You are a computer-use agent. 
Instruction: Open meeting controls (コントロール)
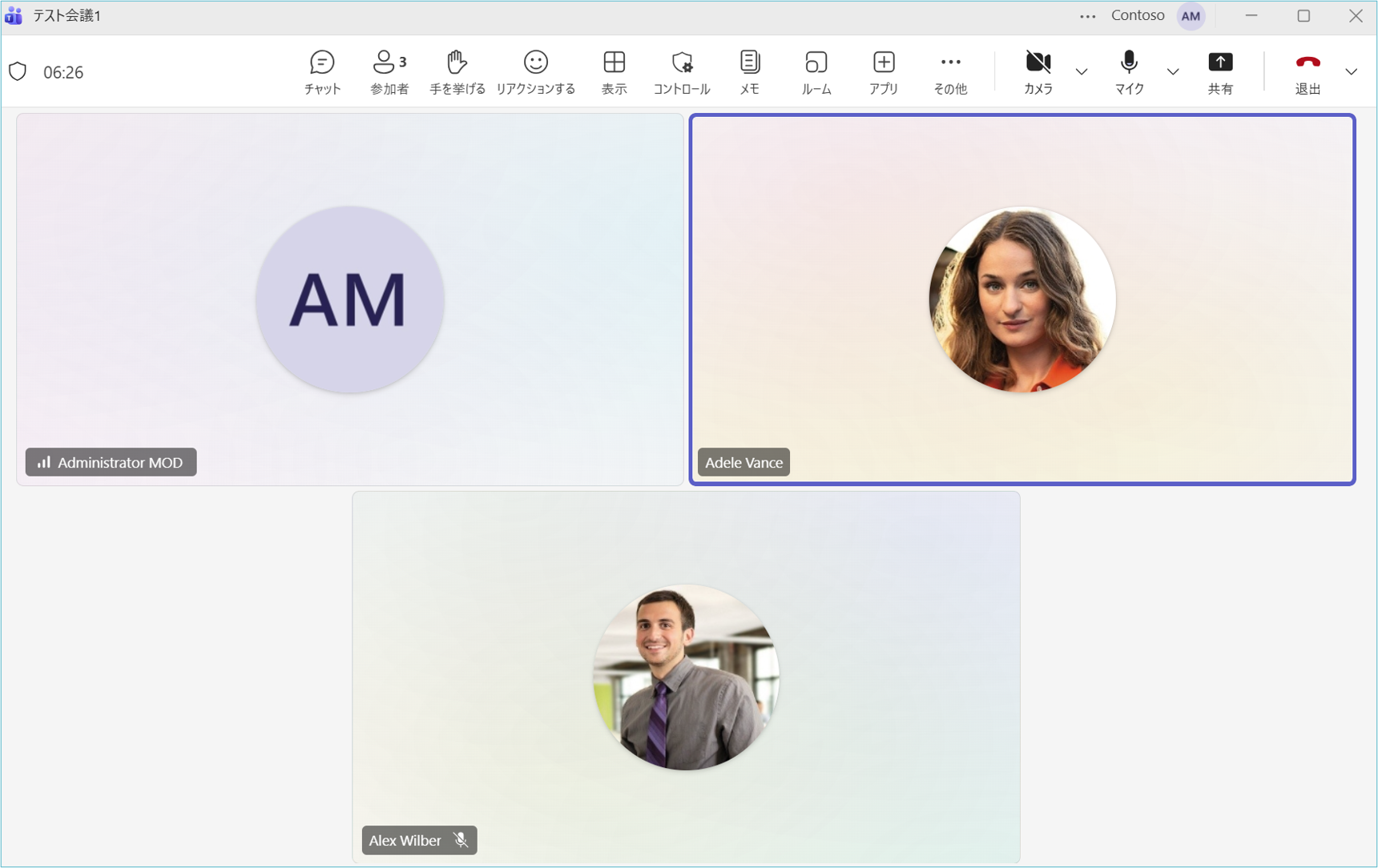[681, 72]
